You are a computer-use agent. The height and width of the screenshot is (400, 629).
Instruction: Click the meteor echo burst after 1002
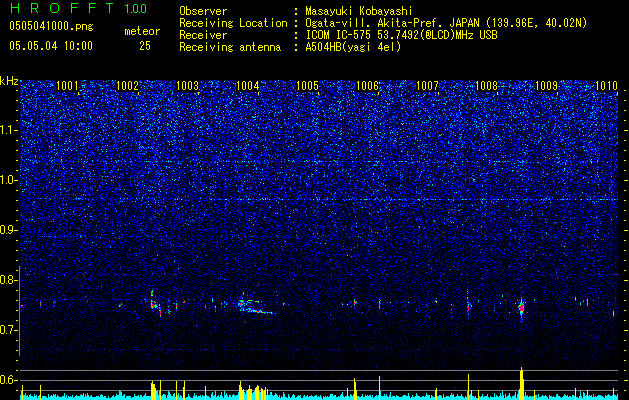154,304
